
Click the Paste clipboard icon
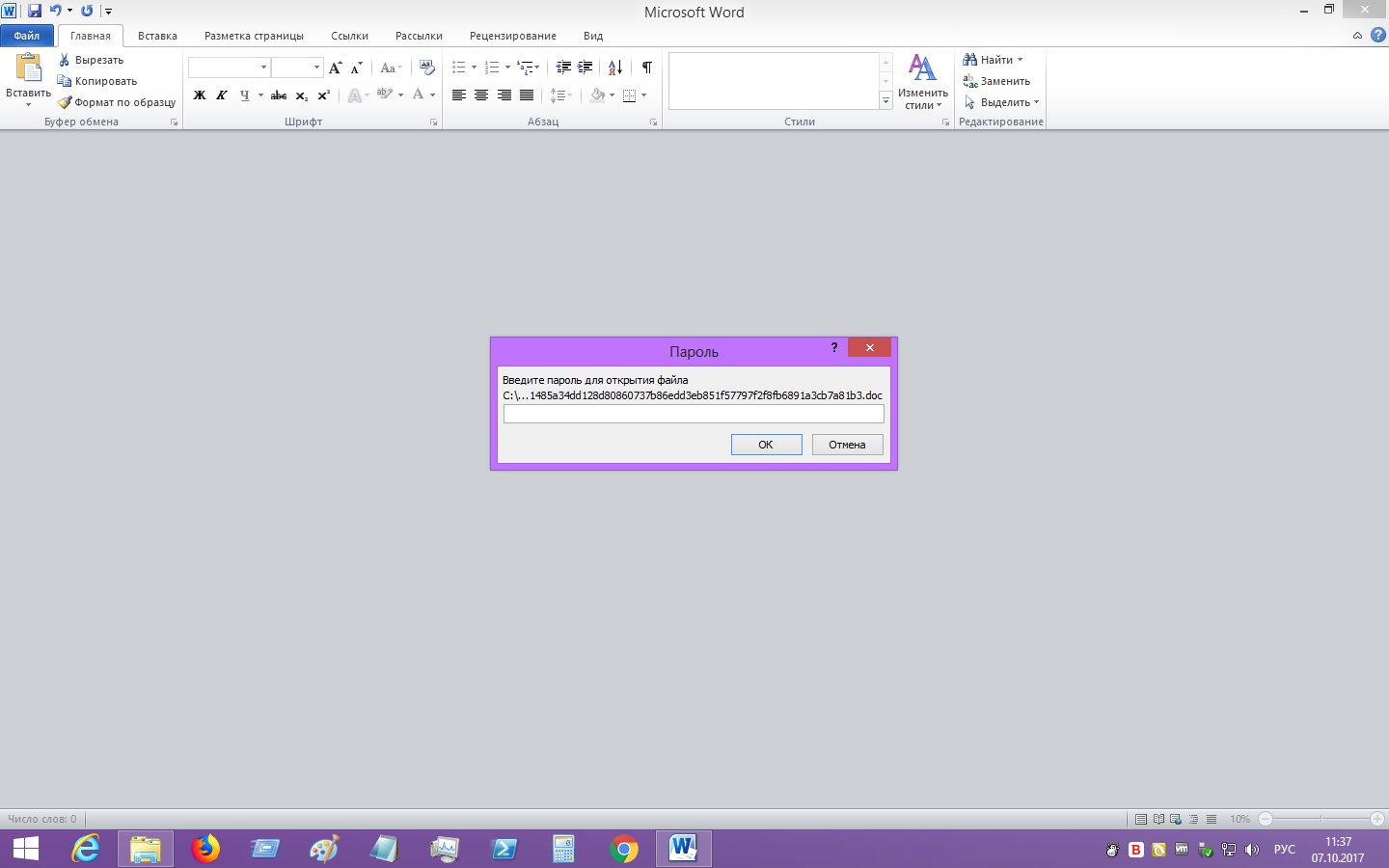(29, 68)
